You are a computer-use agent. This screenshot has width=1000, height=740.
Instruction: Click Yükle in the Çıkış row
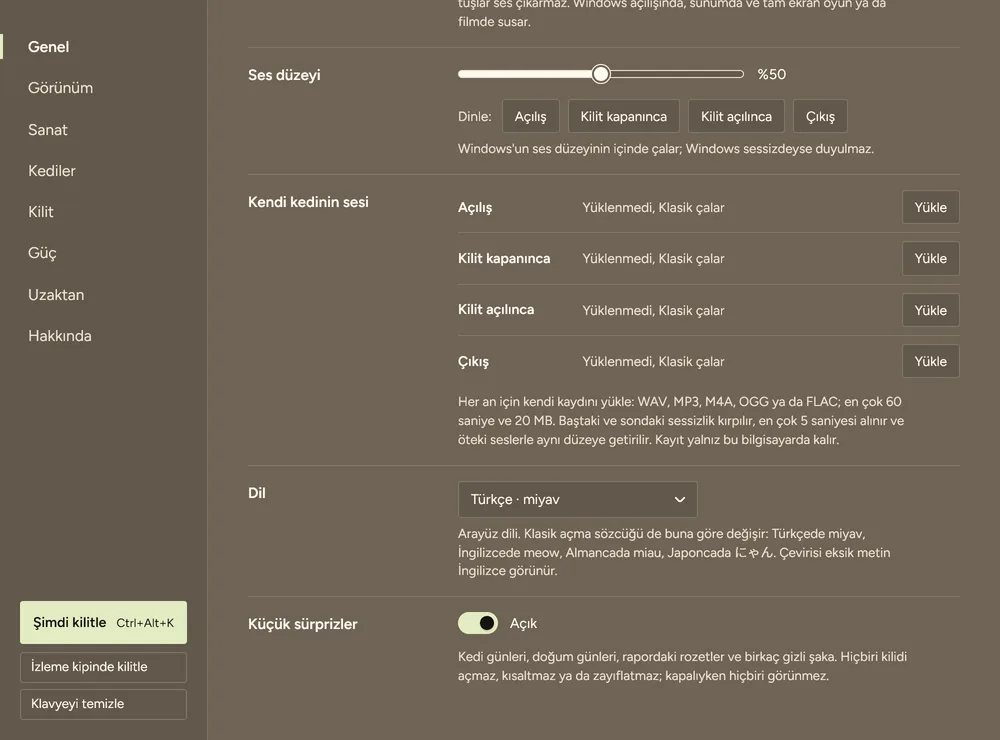(x=930, y=361)
